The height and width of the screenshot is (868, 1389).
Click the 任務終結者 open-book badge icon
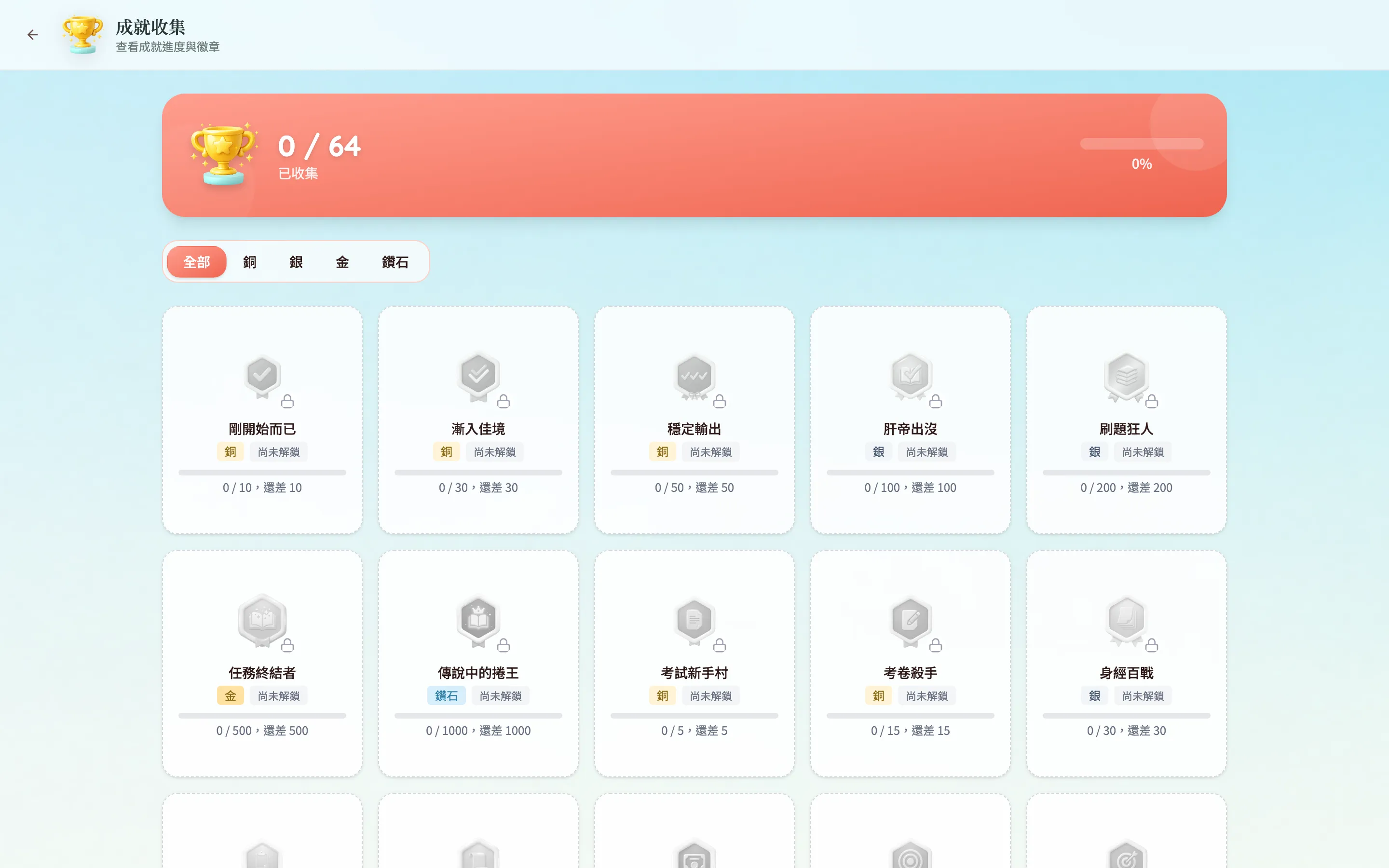click(x=262, y=620)
